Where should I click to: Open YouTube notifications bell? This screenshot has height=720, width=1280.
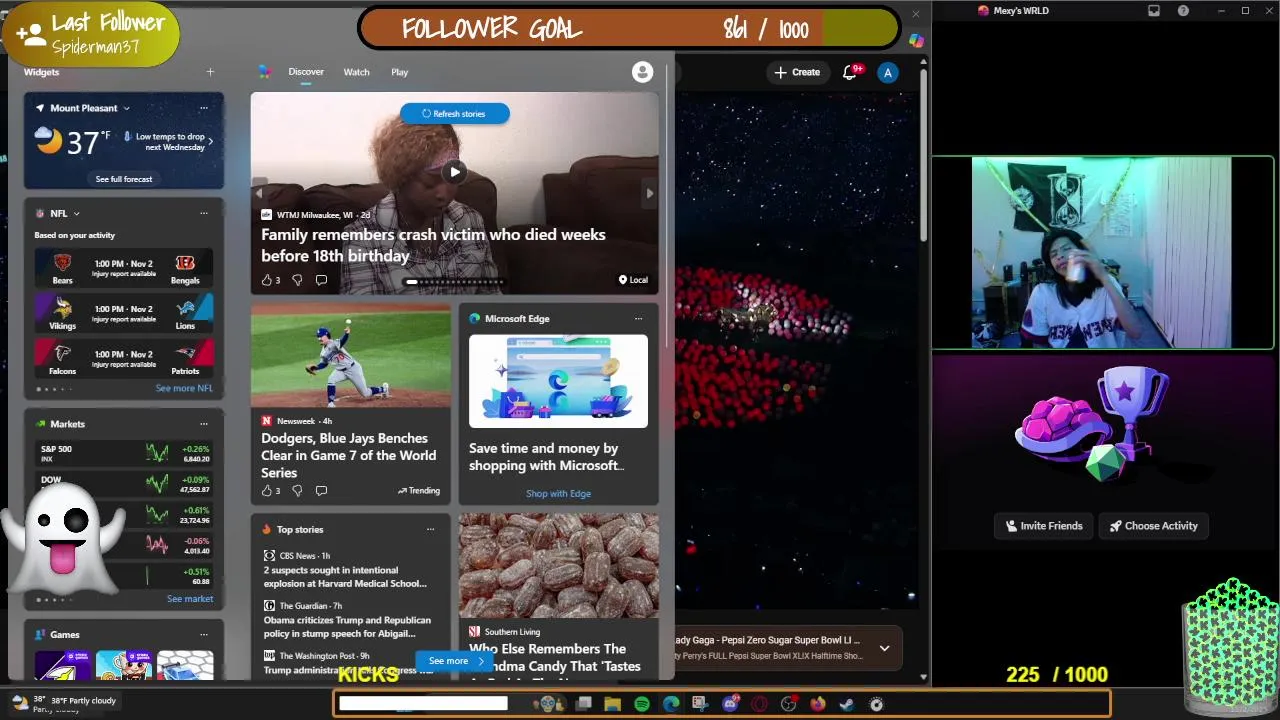tap(850, 72)
